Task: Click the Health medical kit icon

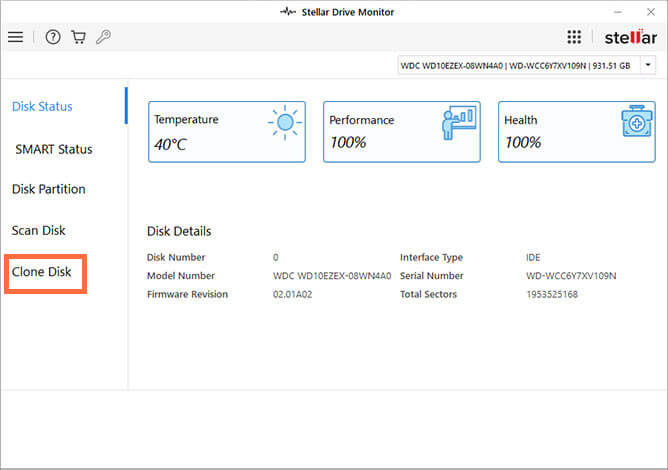Action: point(636,121)
